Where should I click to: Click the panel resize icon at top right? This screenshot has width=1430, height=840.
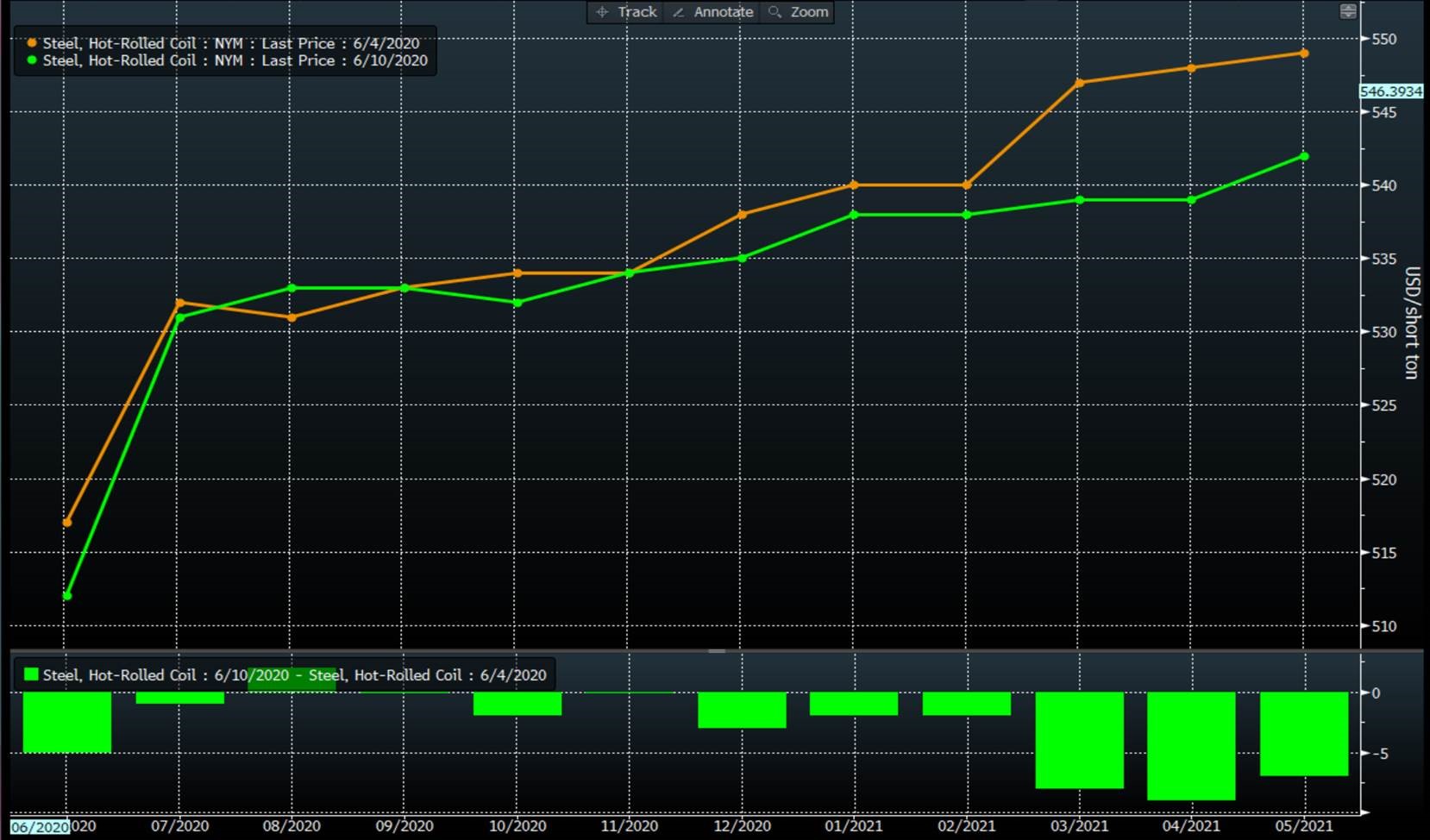tap(1347, 11)
